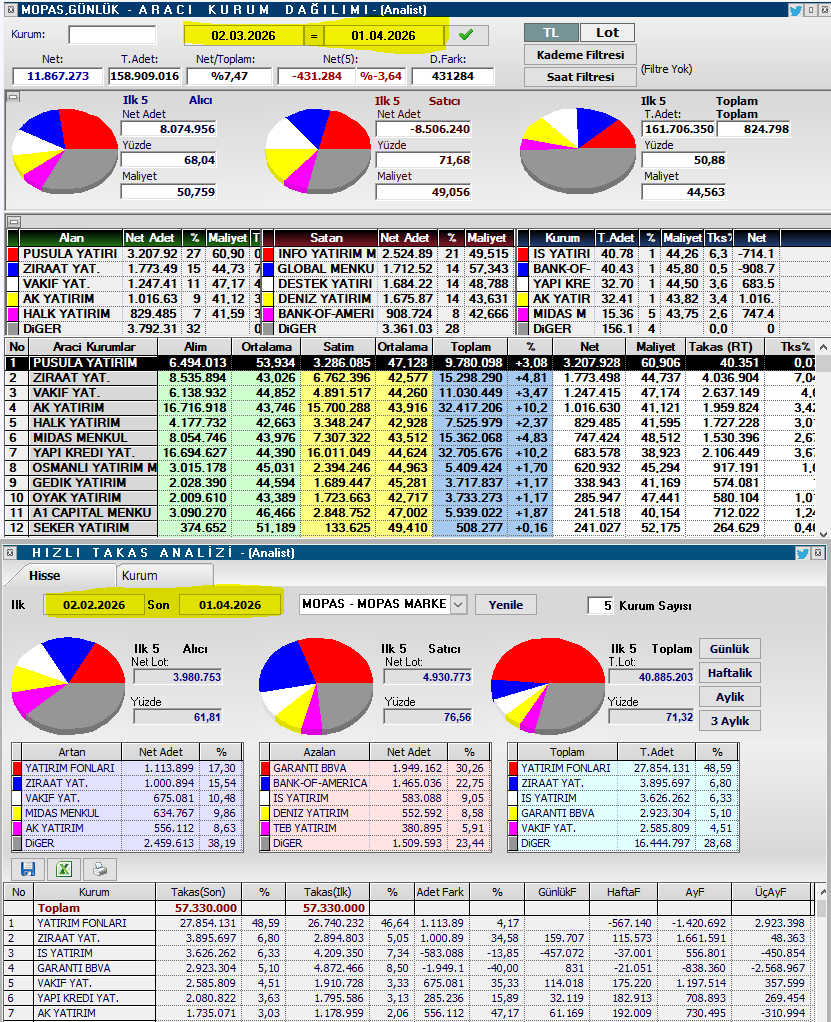The width and height of the screenshot is (831, 1022).
Task: Sort Takas table by GünlükF header
Action: [556, 892]
